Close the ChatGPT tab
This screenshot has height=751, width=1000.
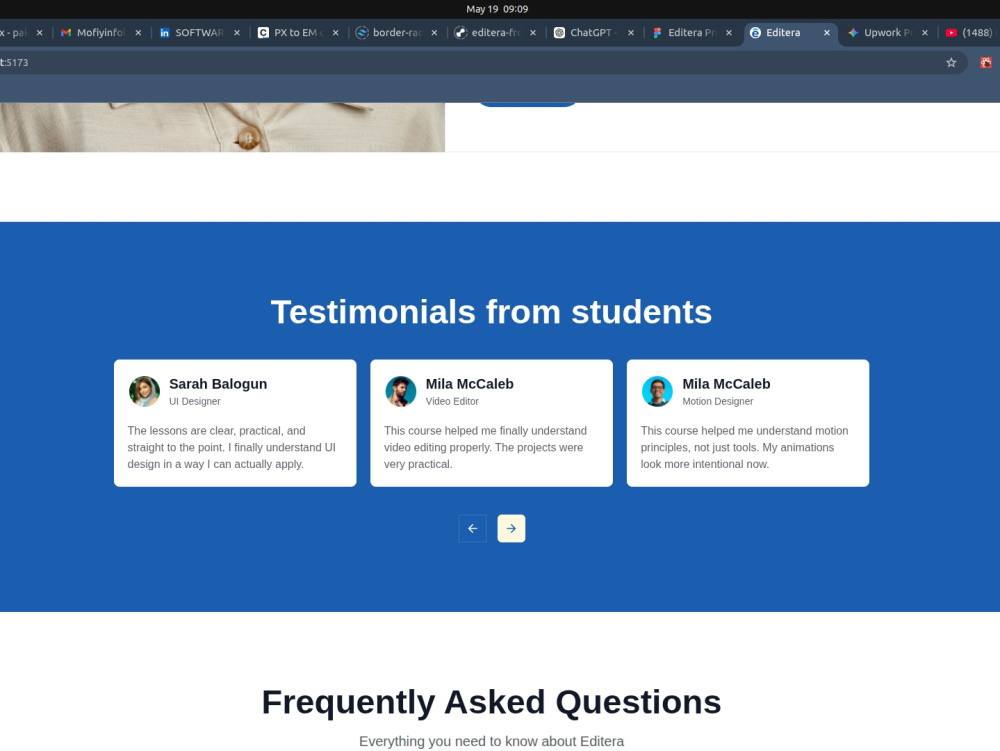coord(631,33)
